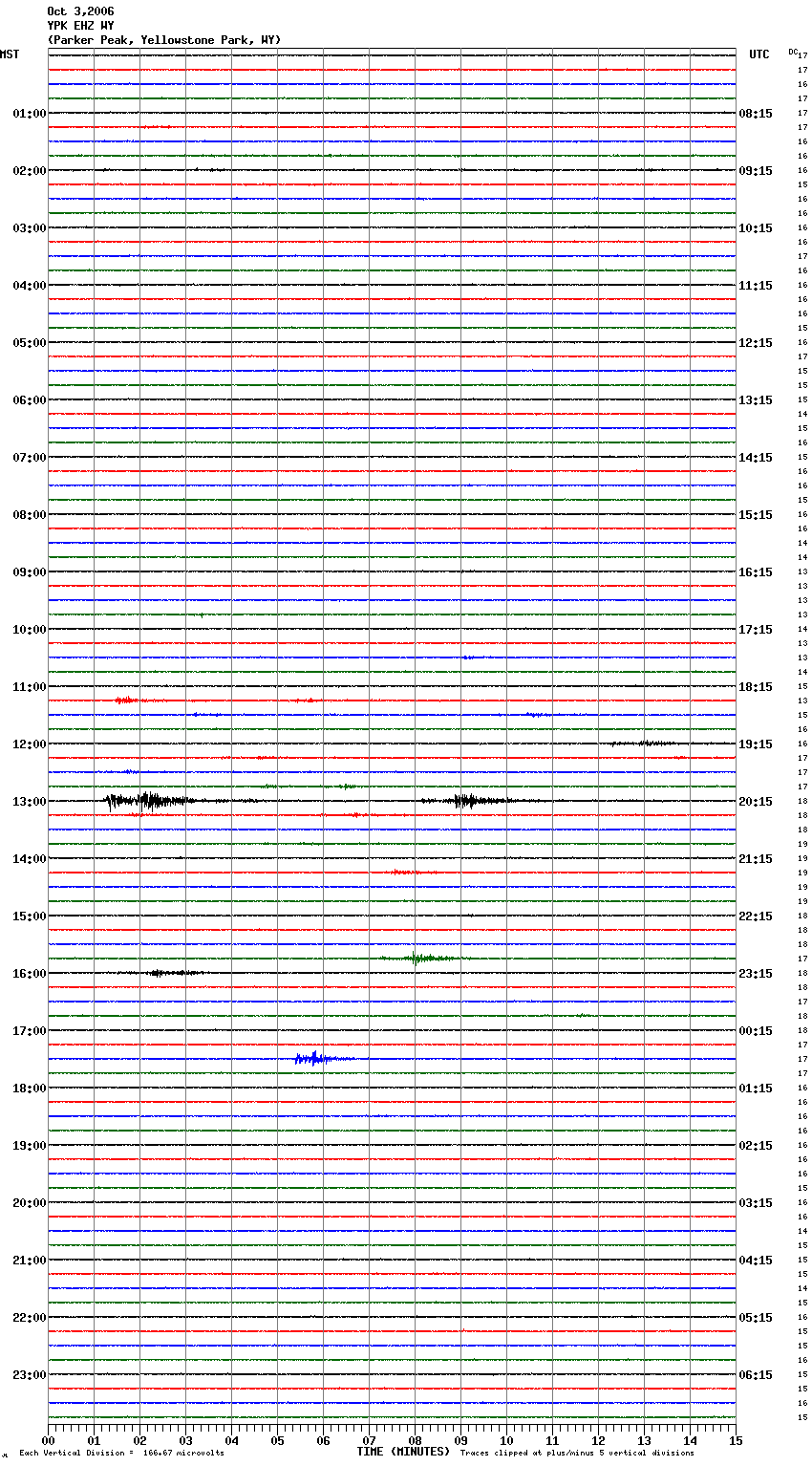
Task: Select the 20:00 MST row label
Action: click(x=30, y=1203)
